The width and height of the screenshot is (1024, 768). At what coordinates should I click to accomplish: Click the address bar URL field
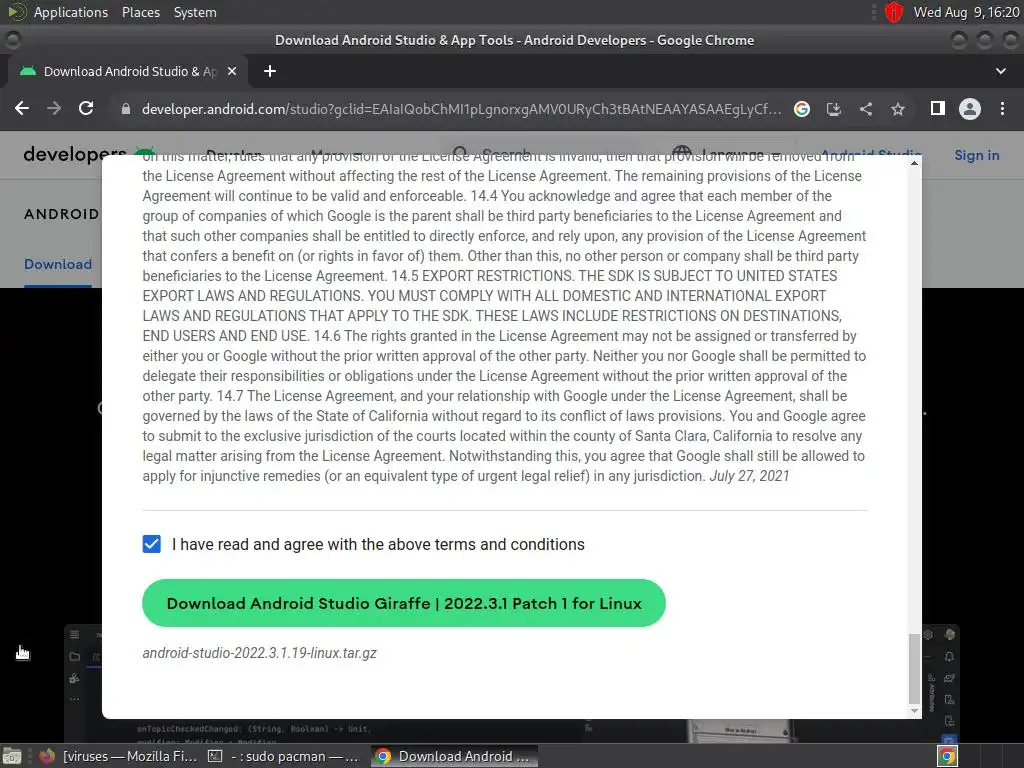460,109
